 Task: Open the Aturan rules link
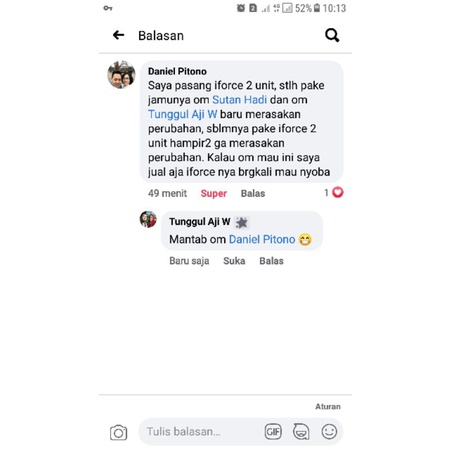328,406
